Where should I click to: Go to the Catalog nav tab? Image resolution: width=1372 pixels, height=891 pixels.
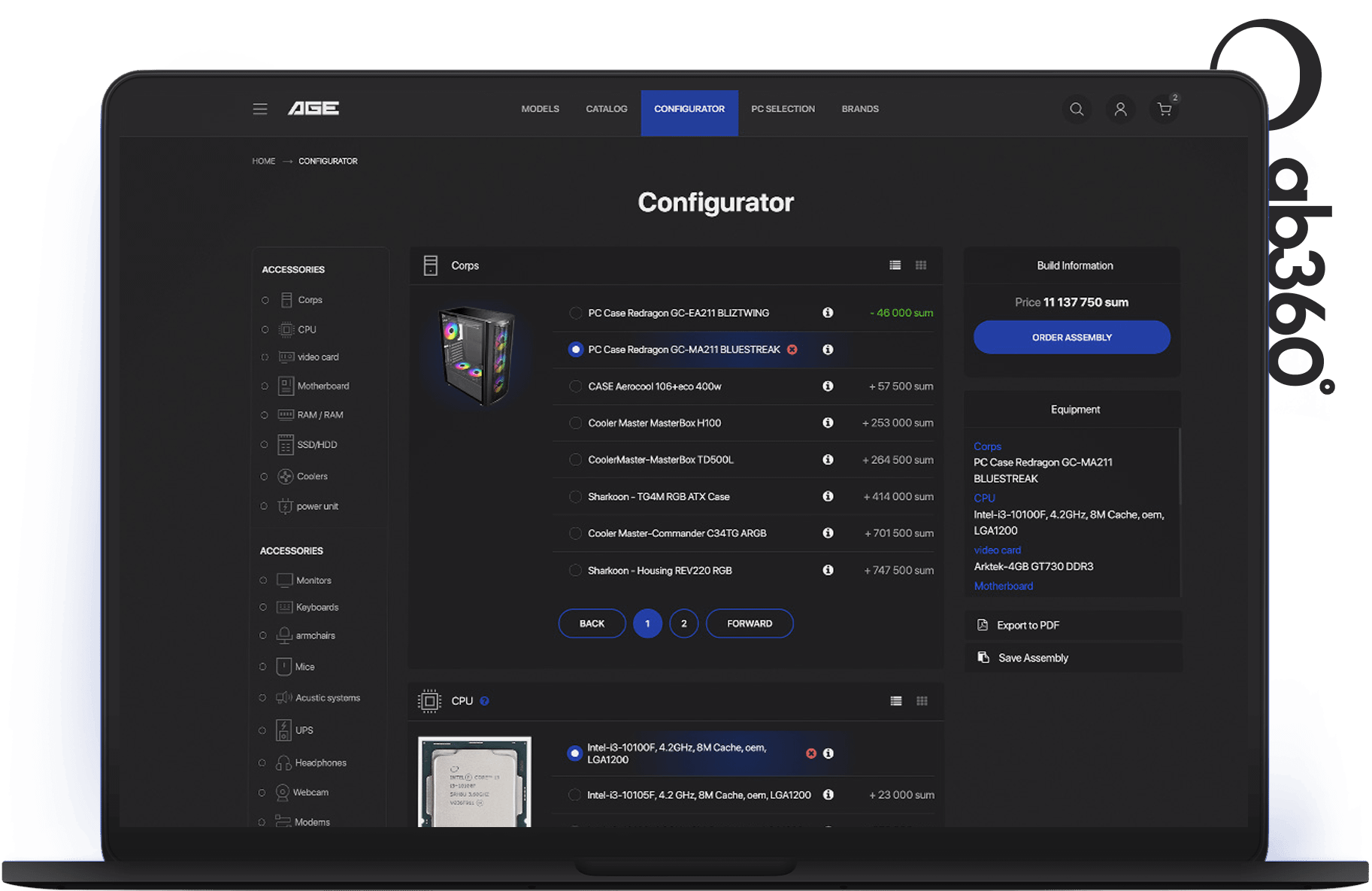(606, 109)
